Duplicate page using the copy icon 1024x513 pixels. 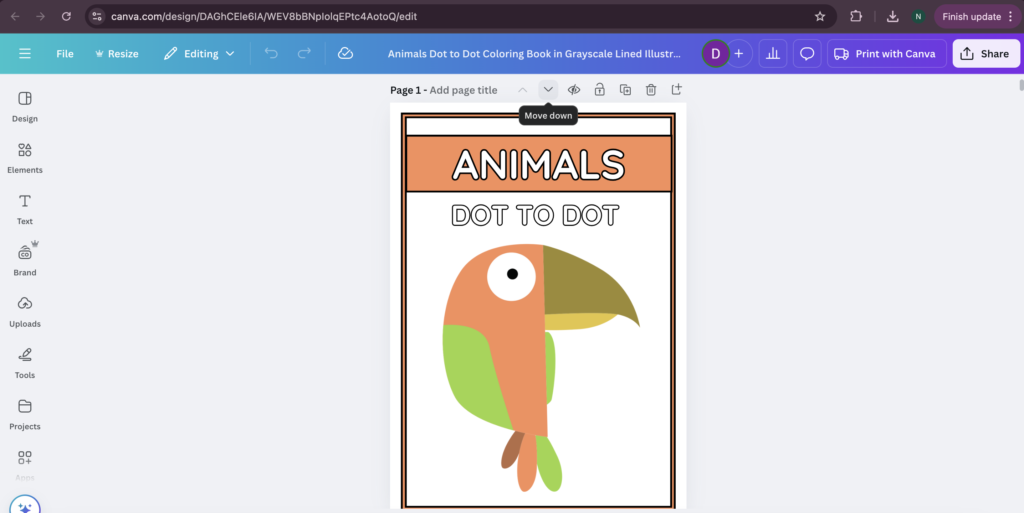pos(625,90)
